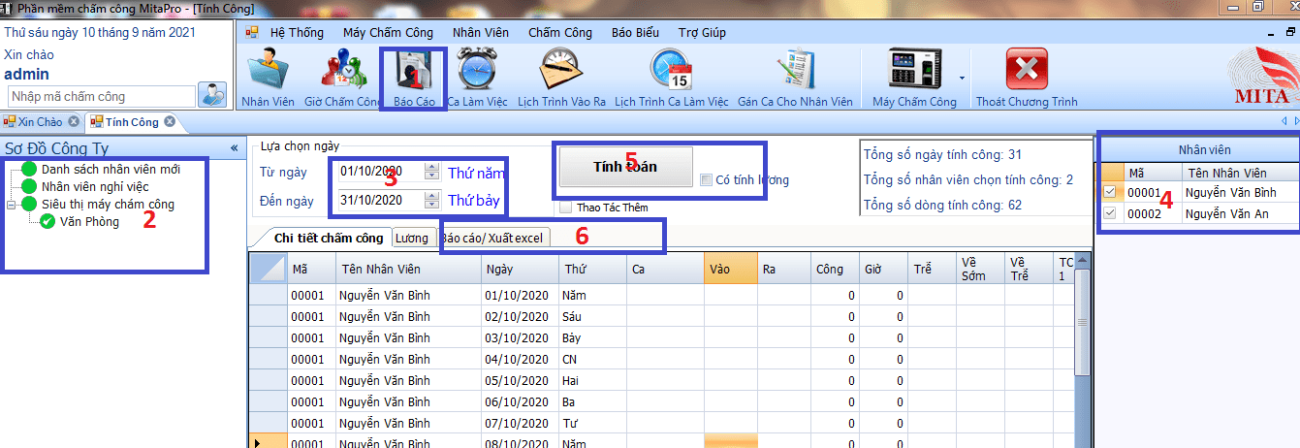Image resolution: width=1300 pixels, height=448 pixels.
Task: Collapse the Sơ Đồ Công Ty panel
Action: point(234,148)
